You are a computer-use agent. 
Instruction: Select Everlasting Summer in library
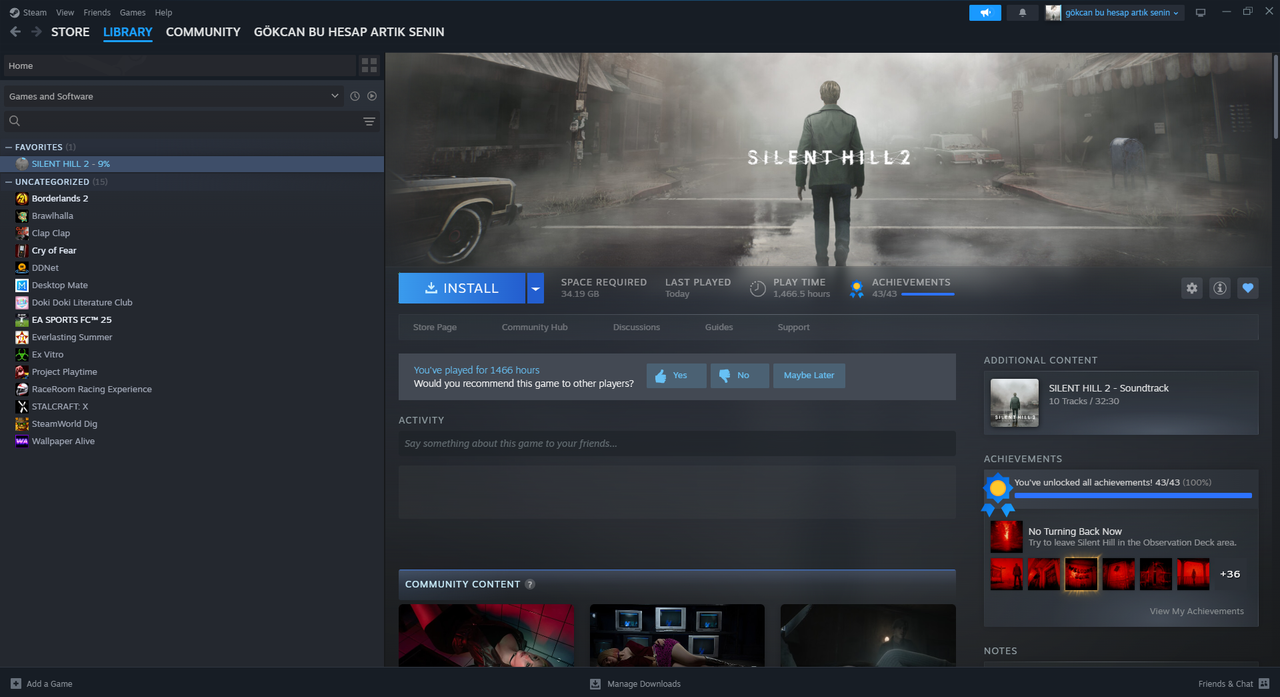(x=72, y=337)
